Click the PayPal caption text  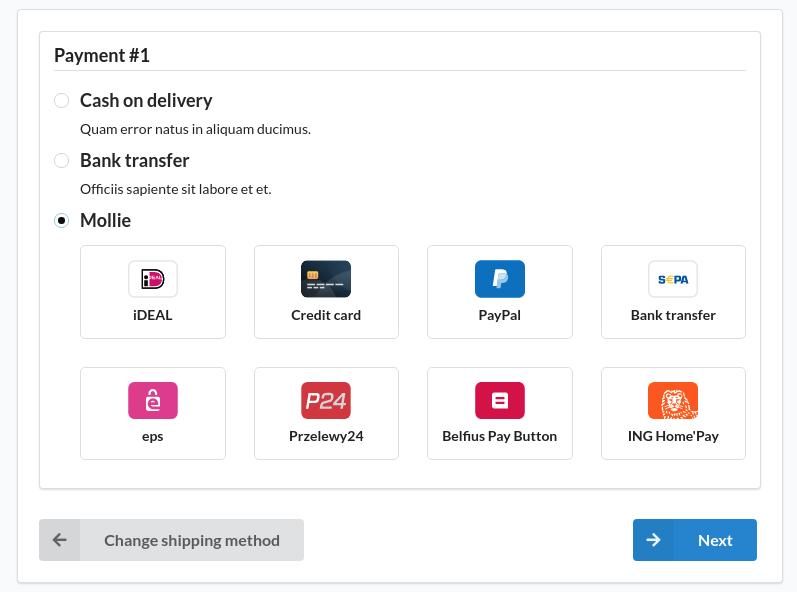[500, 315]
